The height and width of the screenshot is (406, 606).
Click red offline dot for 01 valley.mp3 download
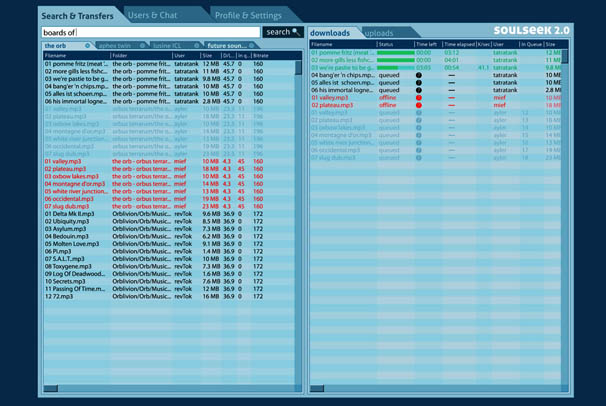(x=419, y=97)
